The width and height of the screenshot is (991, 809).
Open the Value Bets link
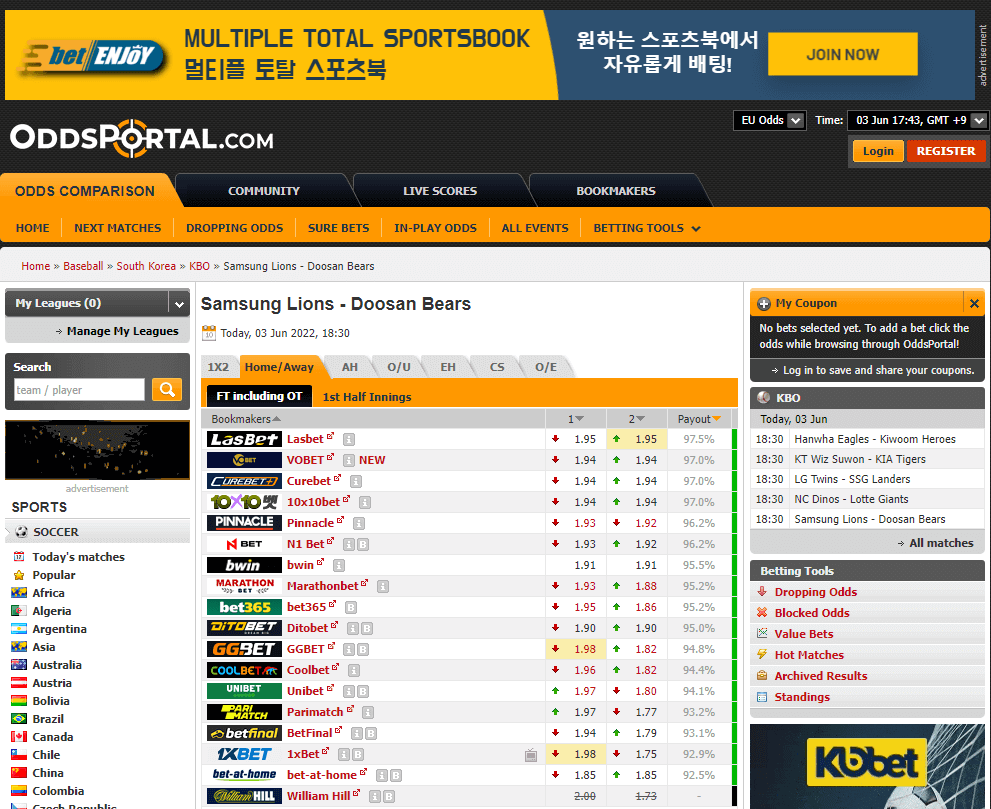804,634
